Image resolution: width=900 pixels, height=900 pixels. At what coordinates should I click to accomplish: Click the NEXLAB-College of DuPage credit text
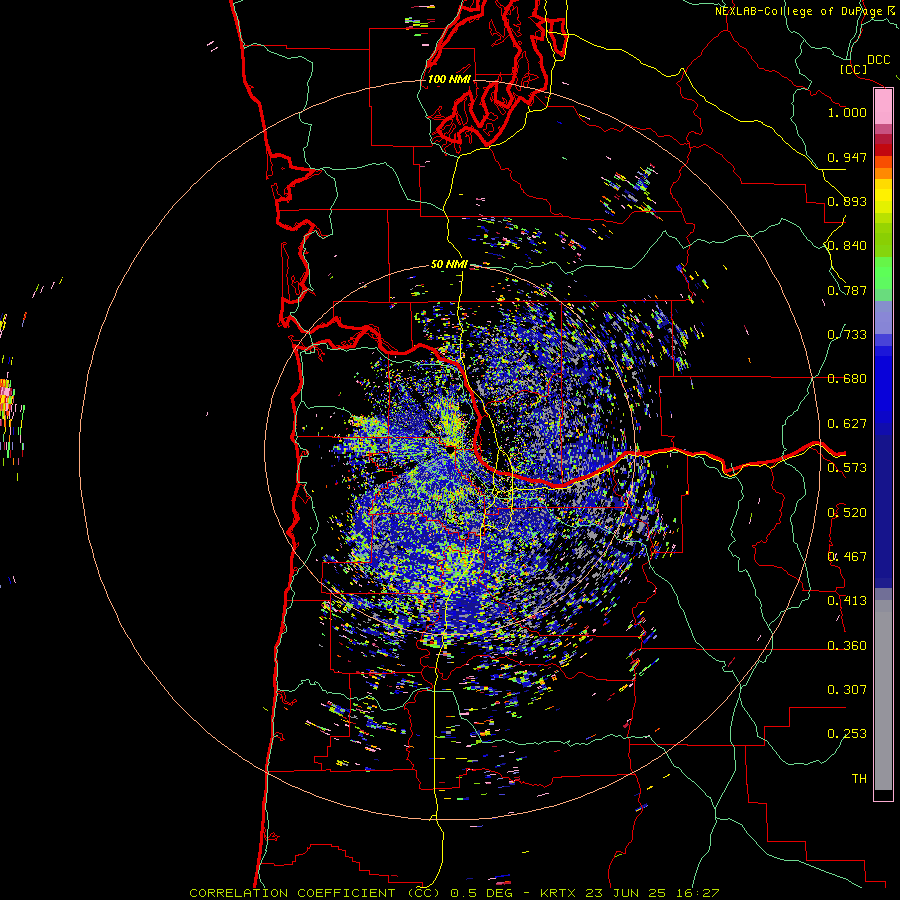[798, 11]
